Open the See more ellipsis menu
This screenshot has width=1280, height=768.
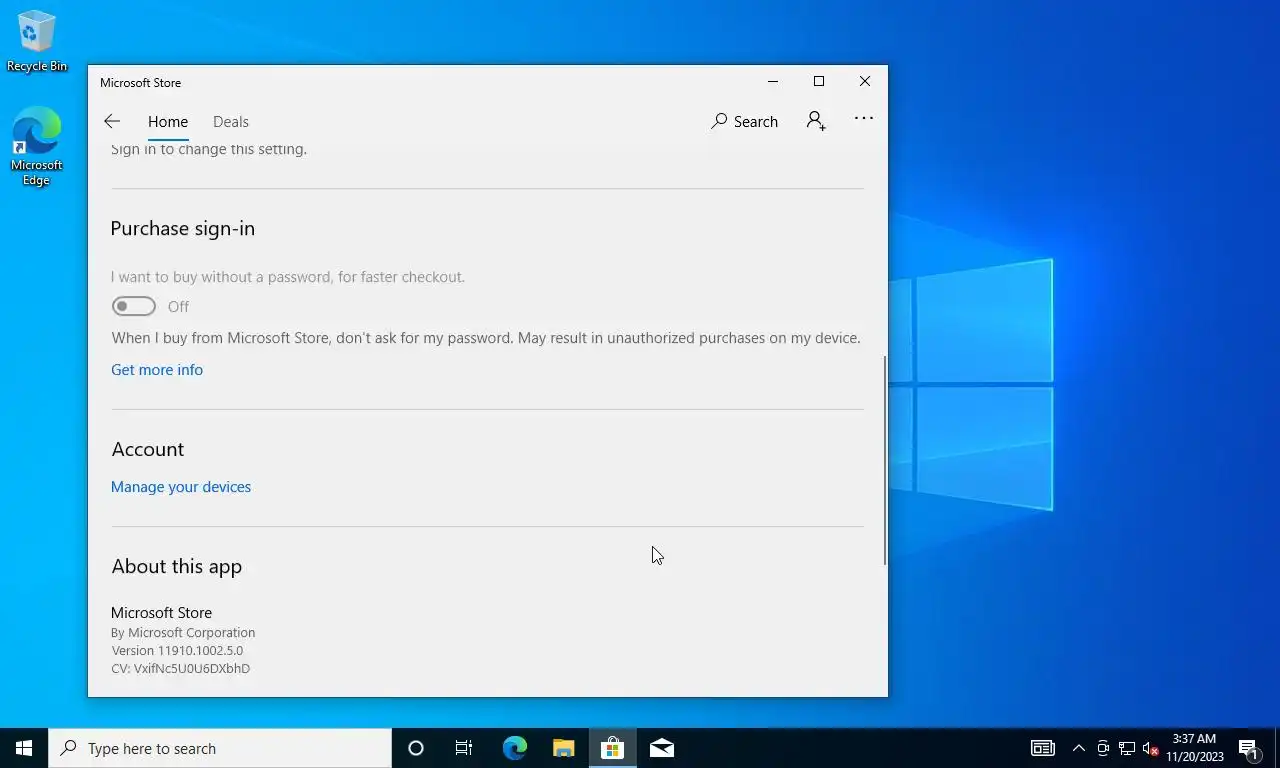[x=864, y=119]
